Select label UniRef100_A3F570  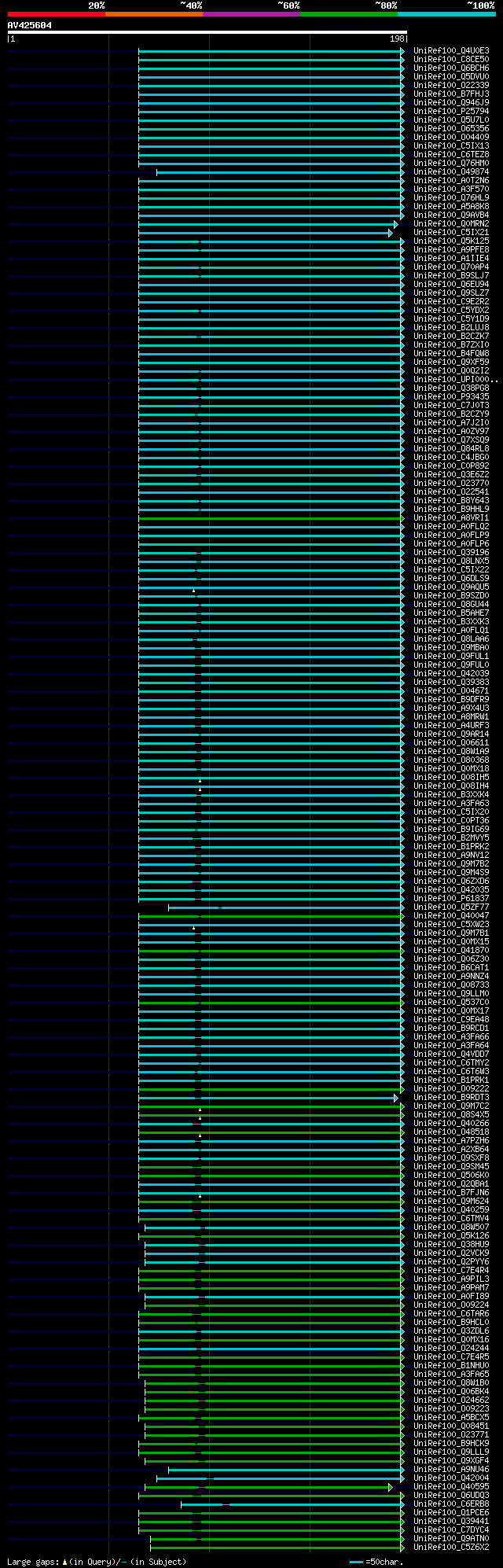pos(451,190)
